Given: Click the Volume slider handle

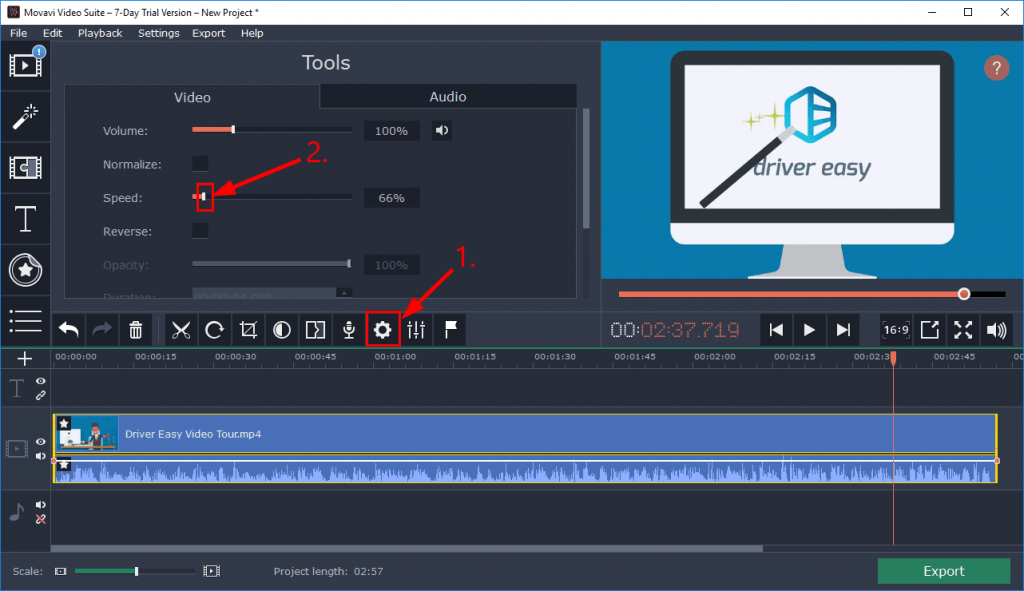Looking at the screenshot, I should (x=233, y=129).
